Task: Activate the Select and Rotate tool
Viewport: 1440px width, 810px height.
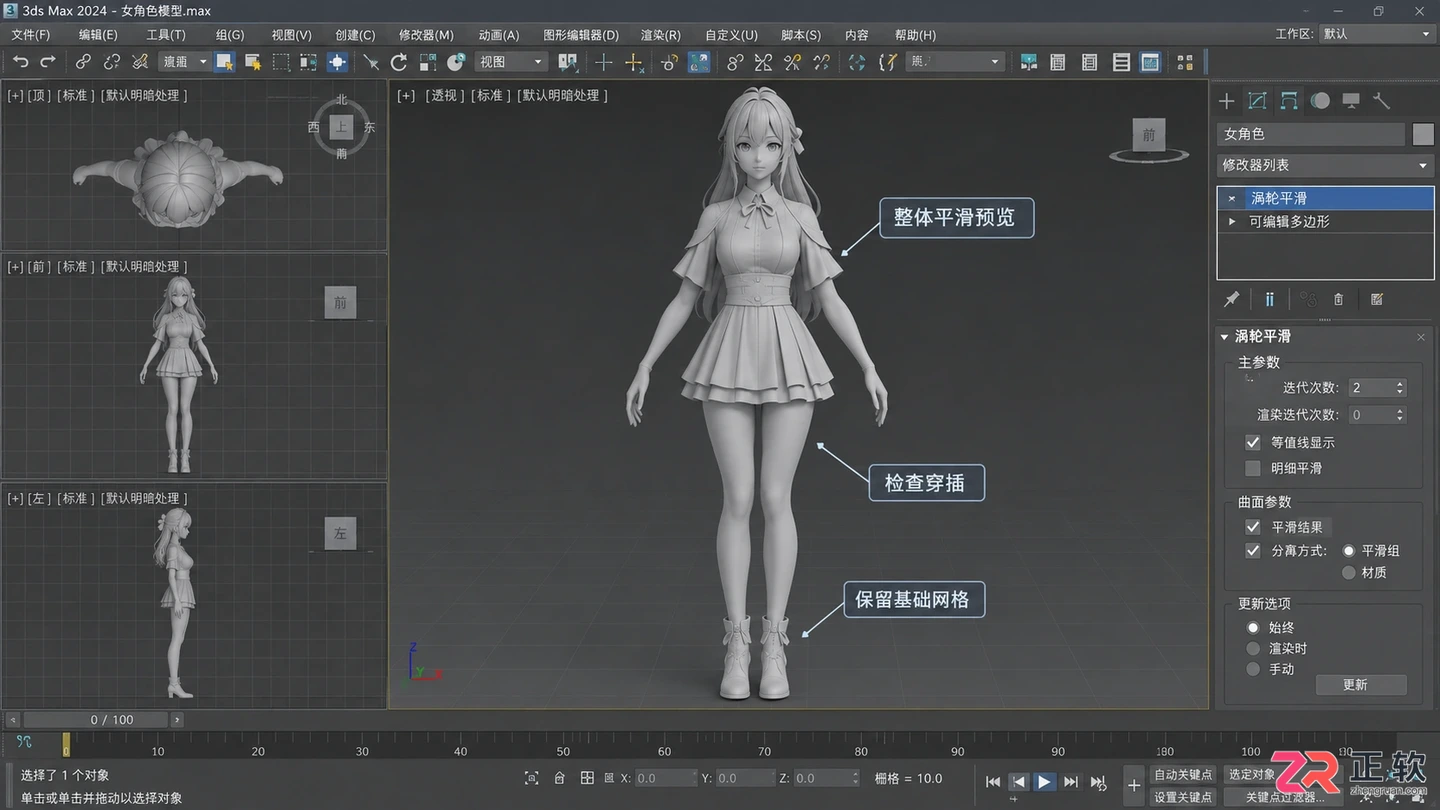Action: pos(399,62)
